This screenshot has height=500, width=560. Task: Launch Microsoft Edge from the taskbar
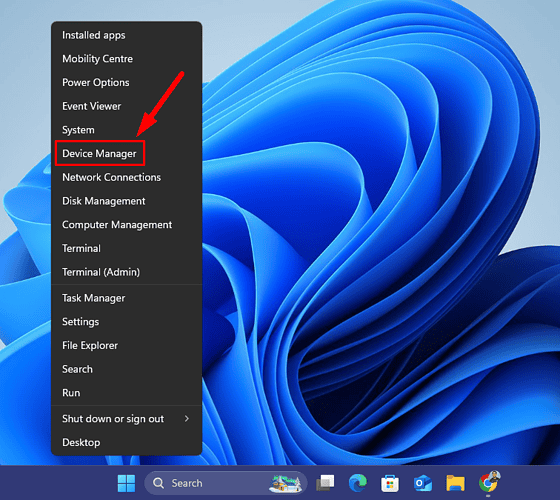tap(358, 483)
